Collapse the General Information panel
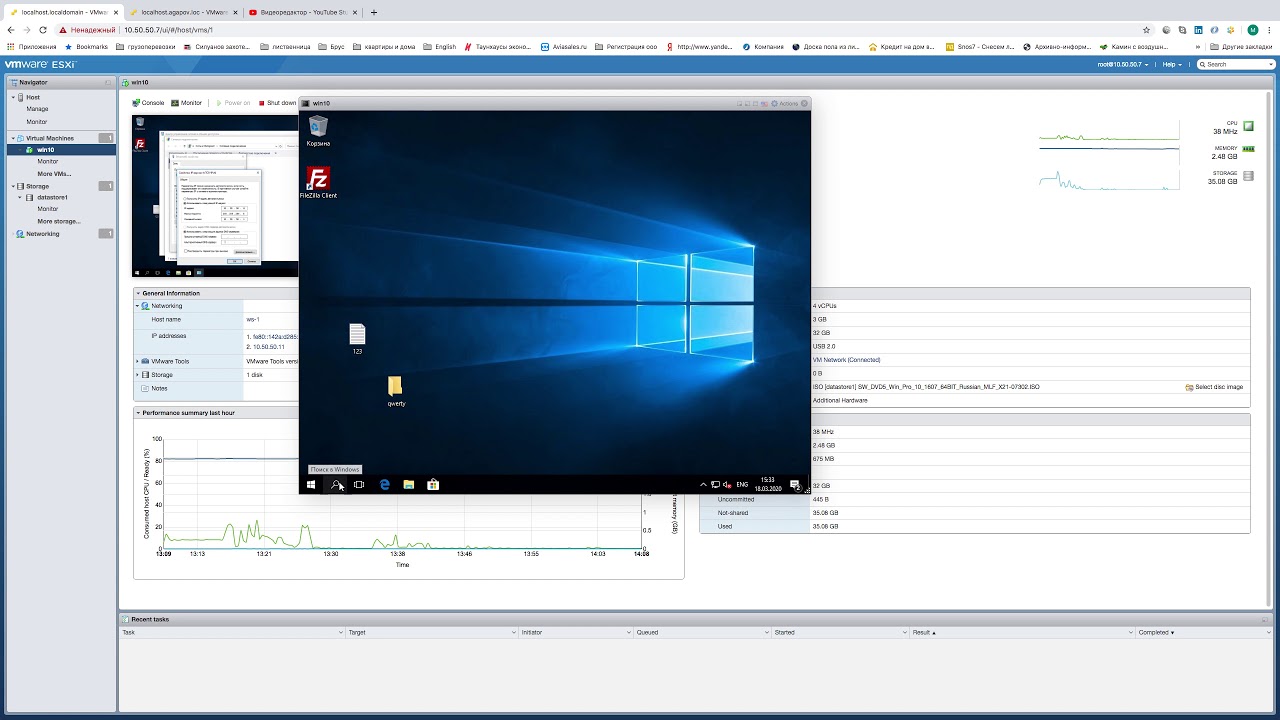The height and width of the screenshot is (720, 1280). pyautogui.click(x=138, y=293)
